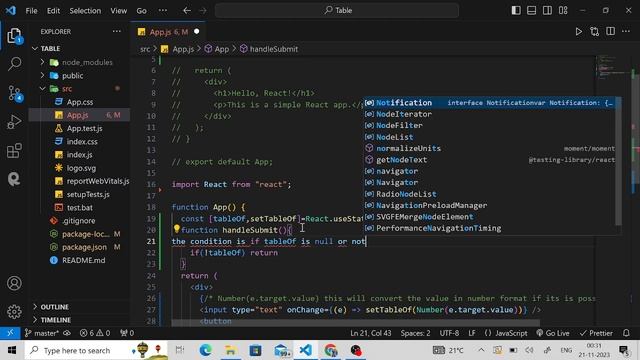Viewport: 640px width, 360px height.
Task: Open App.css in the explorer
Action: pyautogui.click(x=80, y=102)
